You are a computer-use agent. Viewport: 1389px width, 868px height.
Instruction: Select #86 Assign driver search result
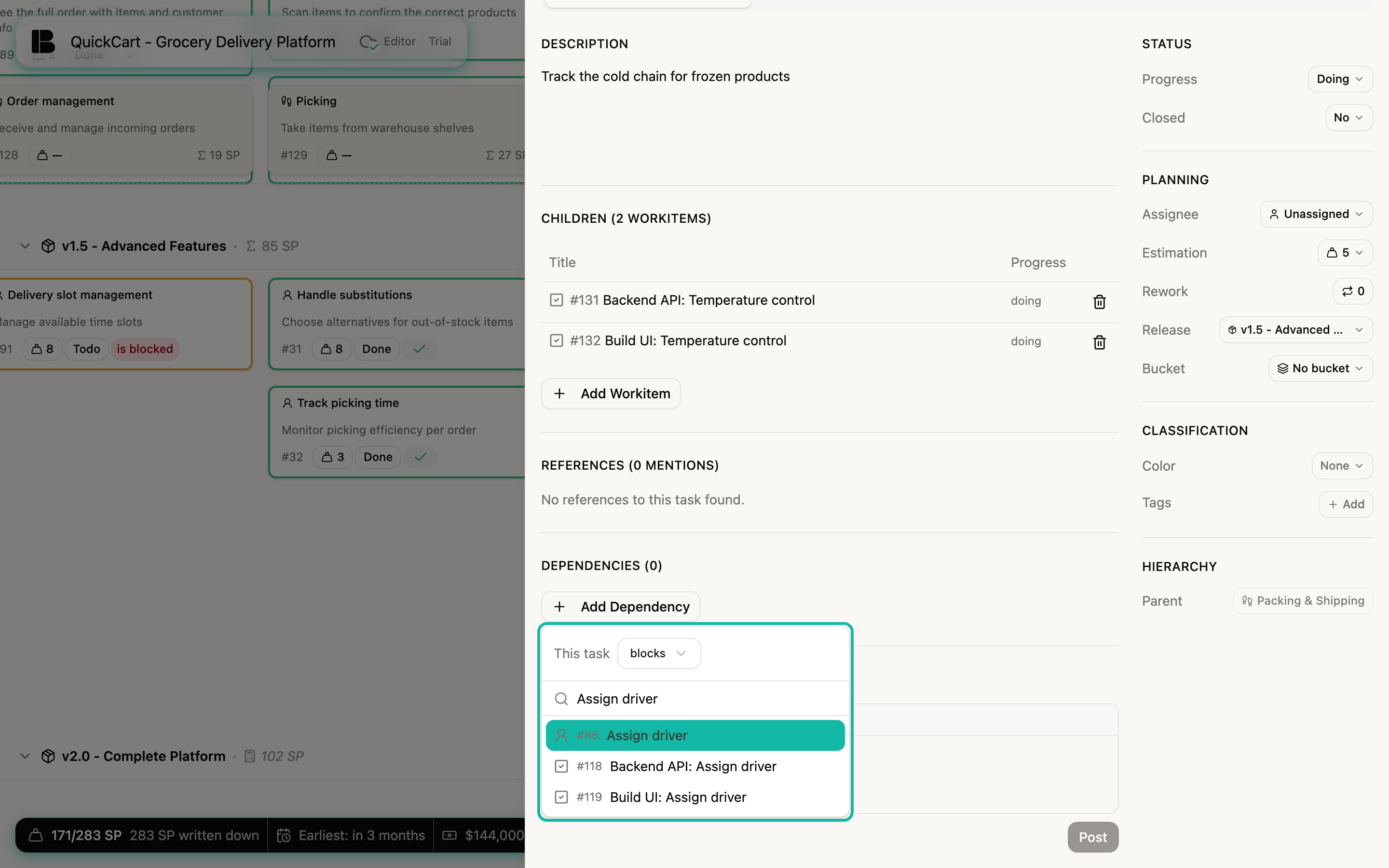[x=695, y=735]
